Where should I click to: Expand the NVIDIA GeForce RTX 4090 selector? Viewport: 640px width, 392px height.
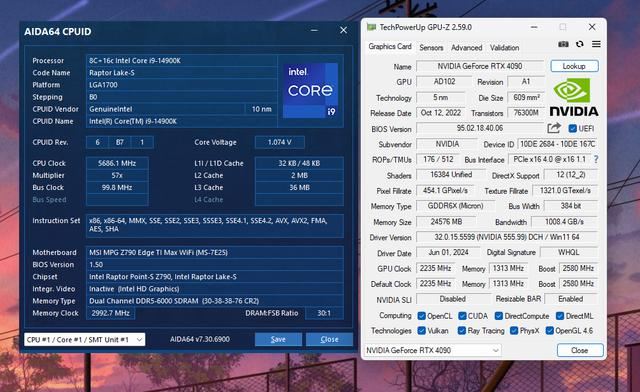pos(432,350)
